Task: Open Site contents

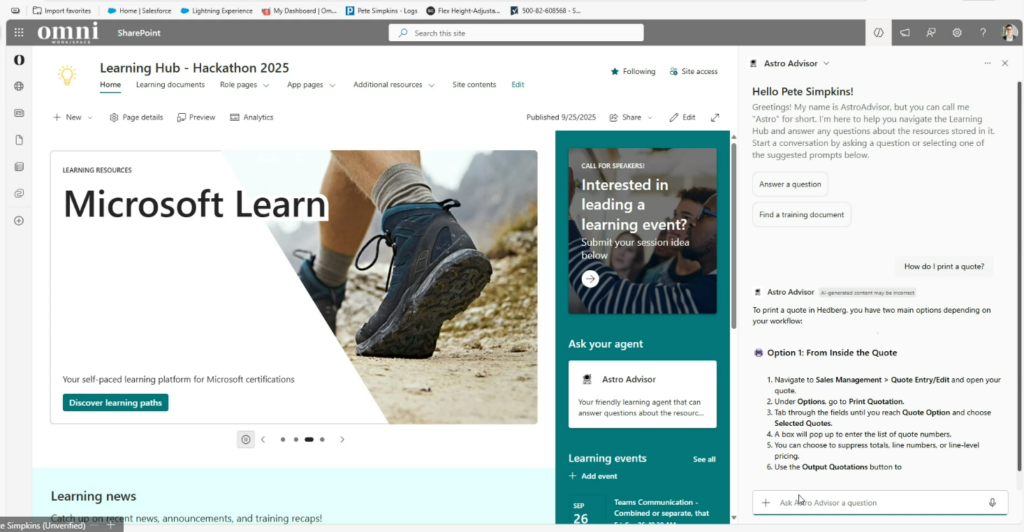Action: click(x=474, y=85)
